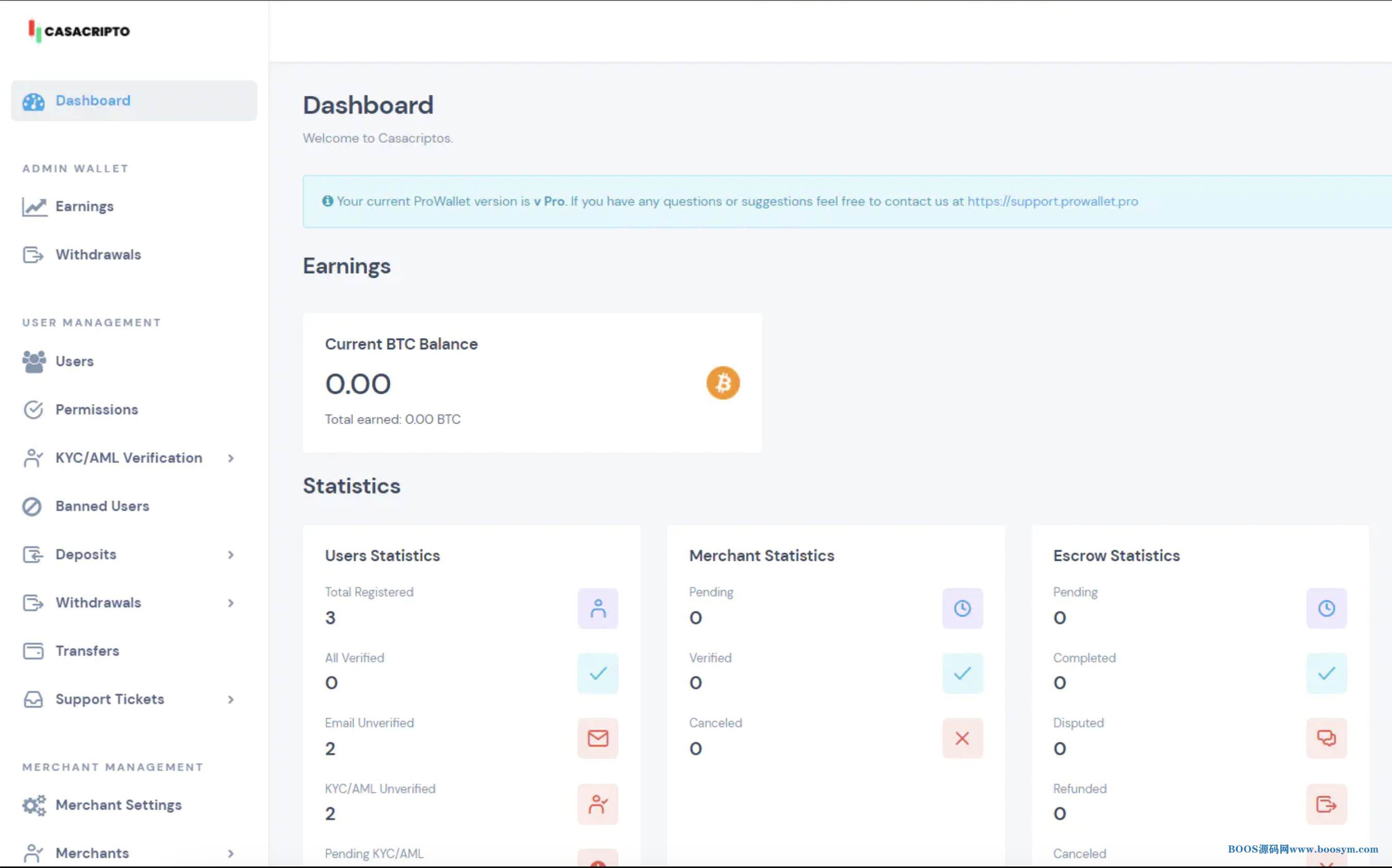
Task: Click the 0.00 balance value
Action: tap(358, 384)
